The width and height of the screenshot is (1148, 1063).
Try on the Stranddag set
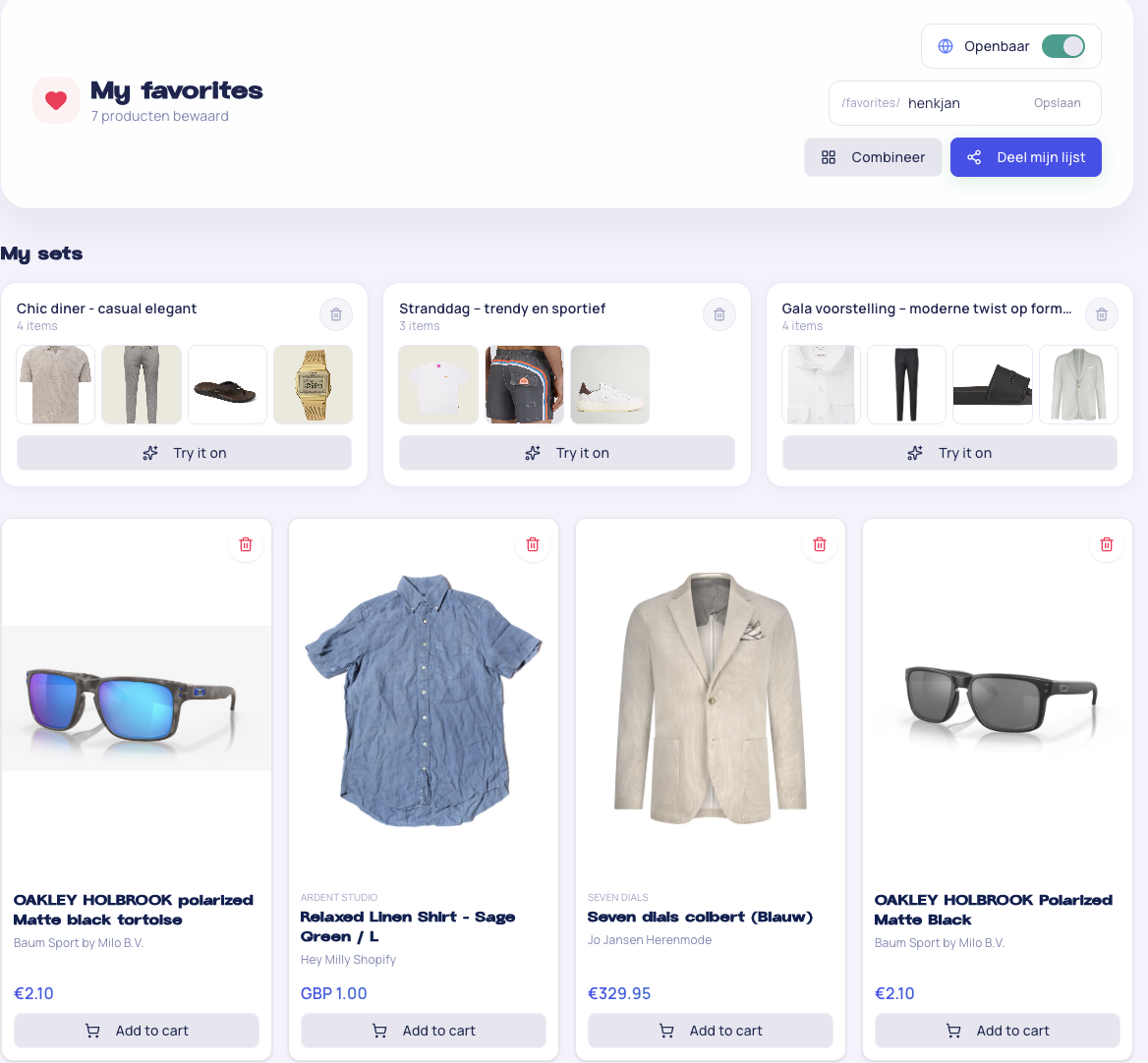567,453
